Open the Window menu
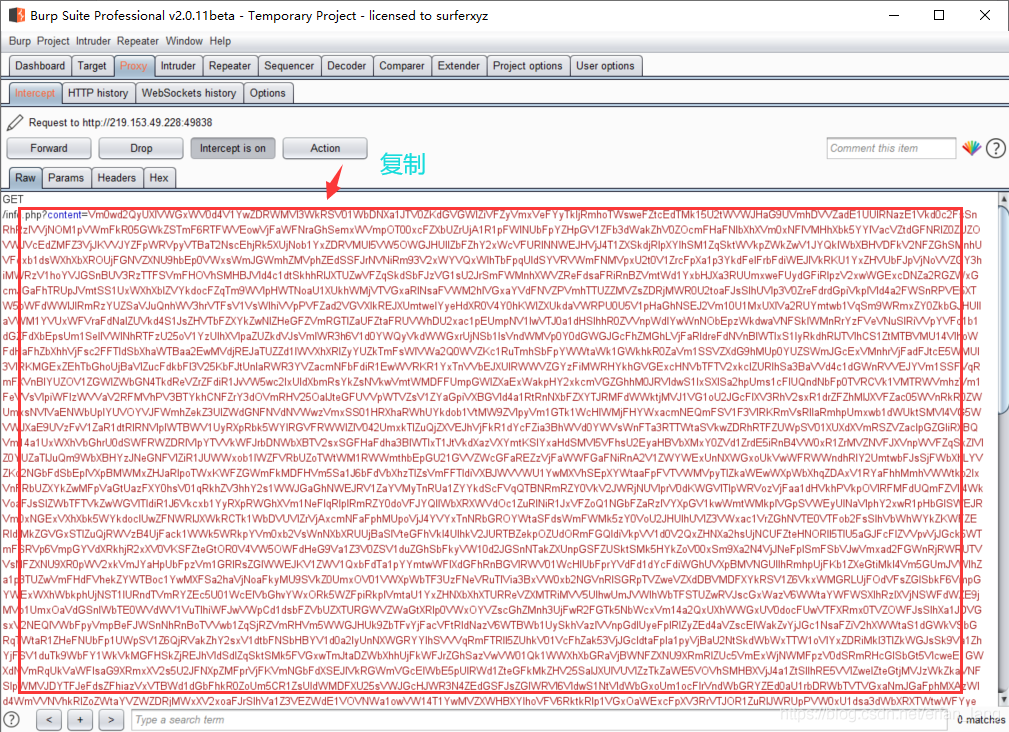 click(x=184, y=41)
